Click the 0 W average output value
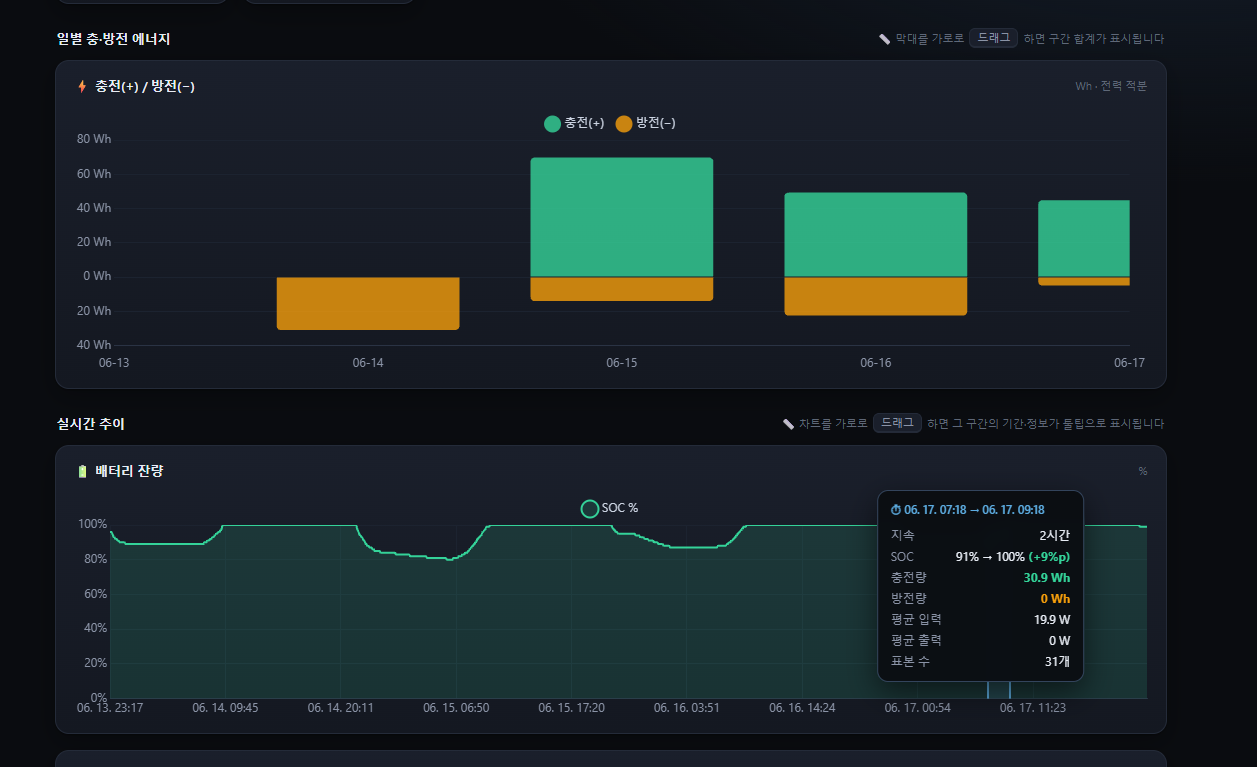This screenshot has width=1257, height=767. [1060, 641]
